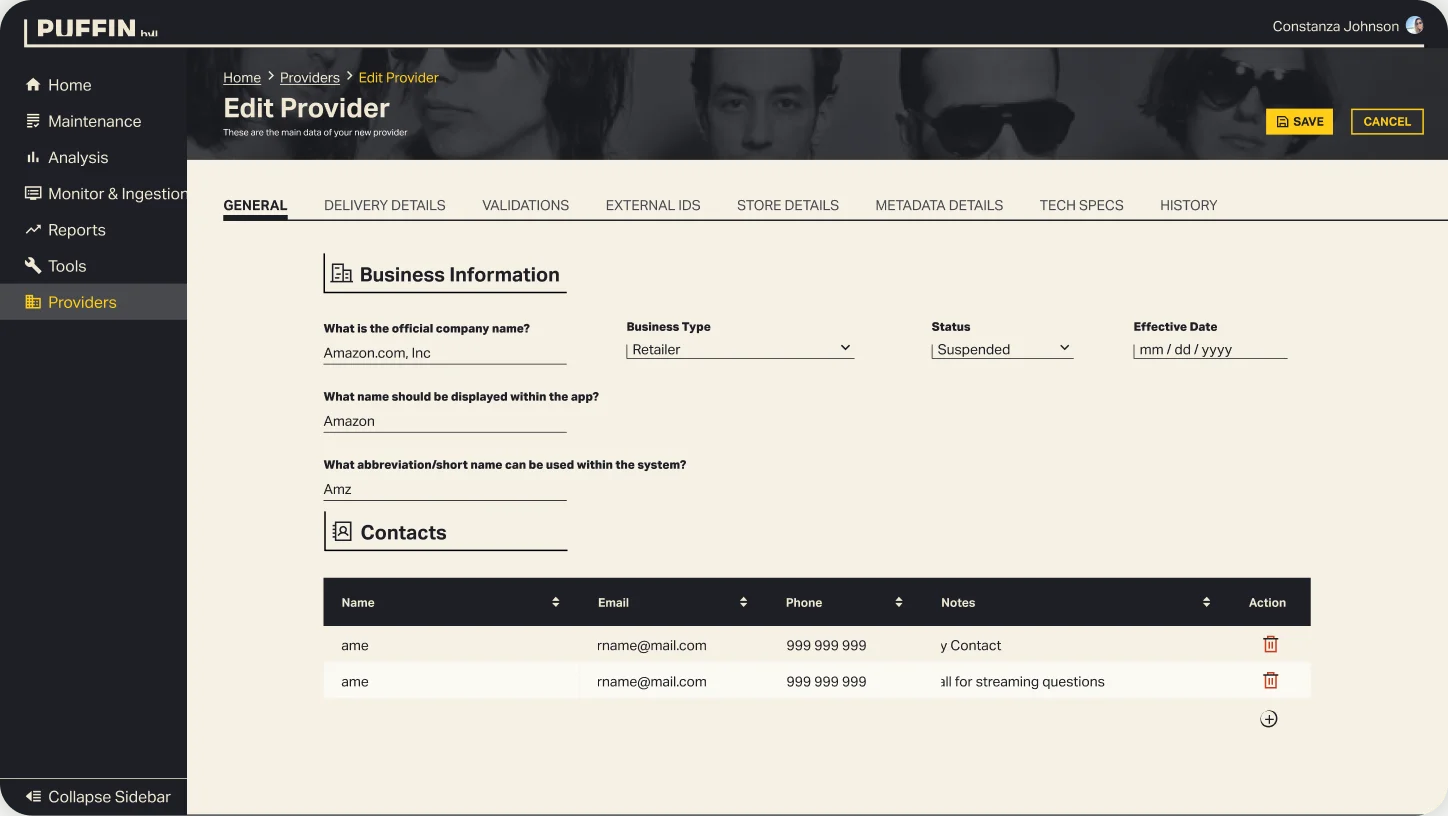Add a new contact with plus icon
The width and height of the screenshot is (1448, 816).
[x=1268, y=719]
